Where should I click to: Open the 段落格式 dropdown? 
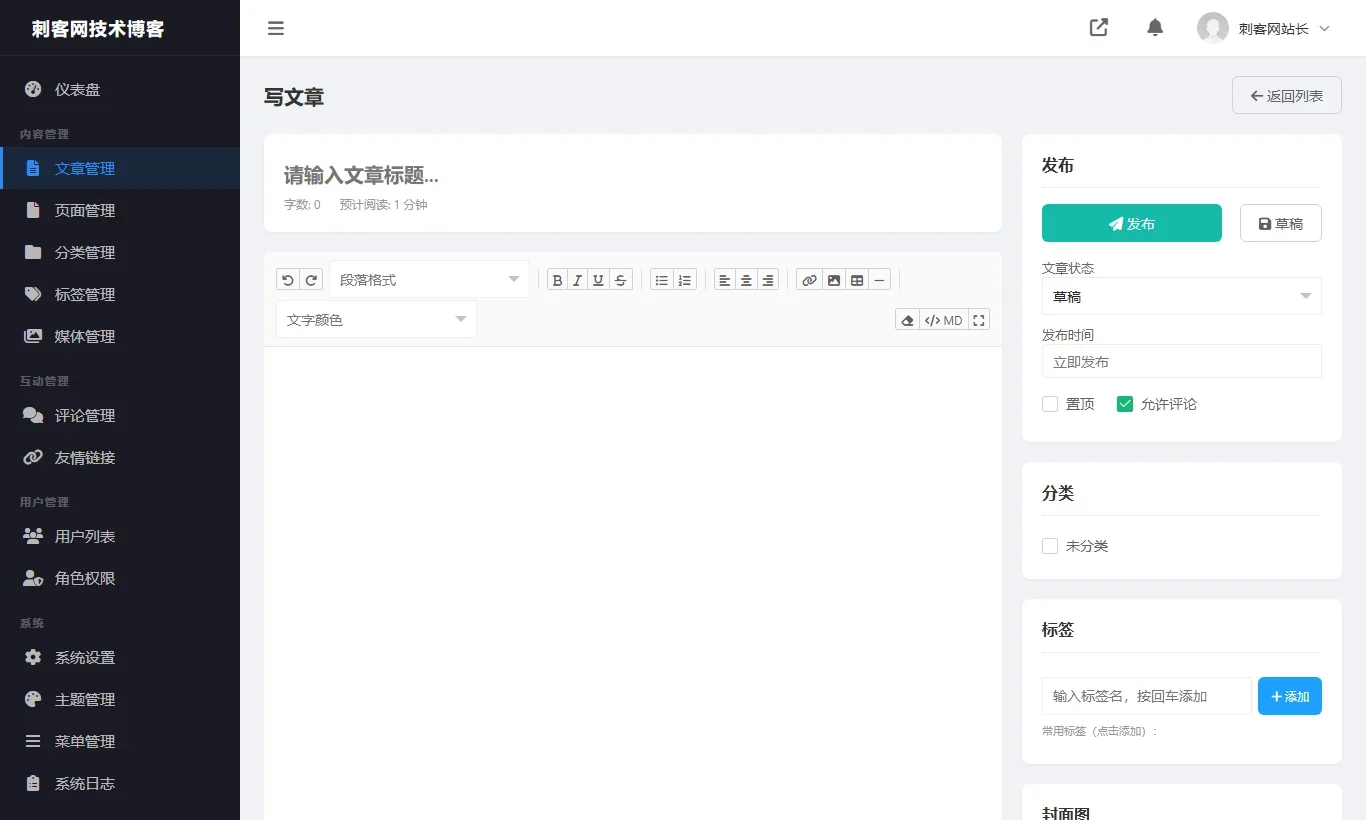pos(429,280)
